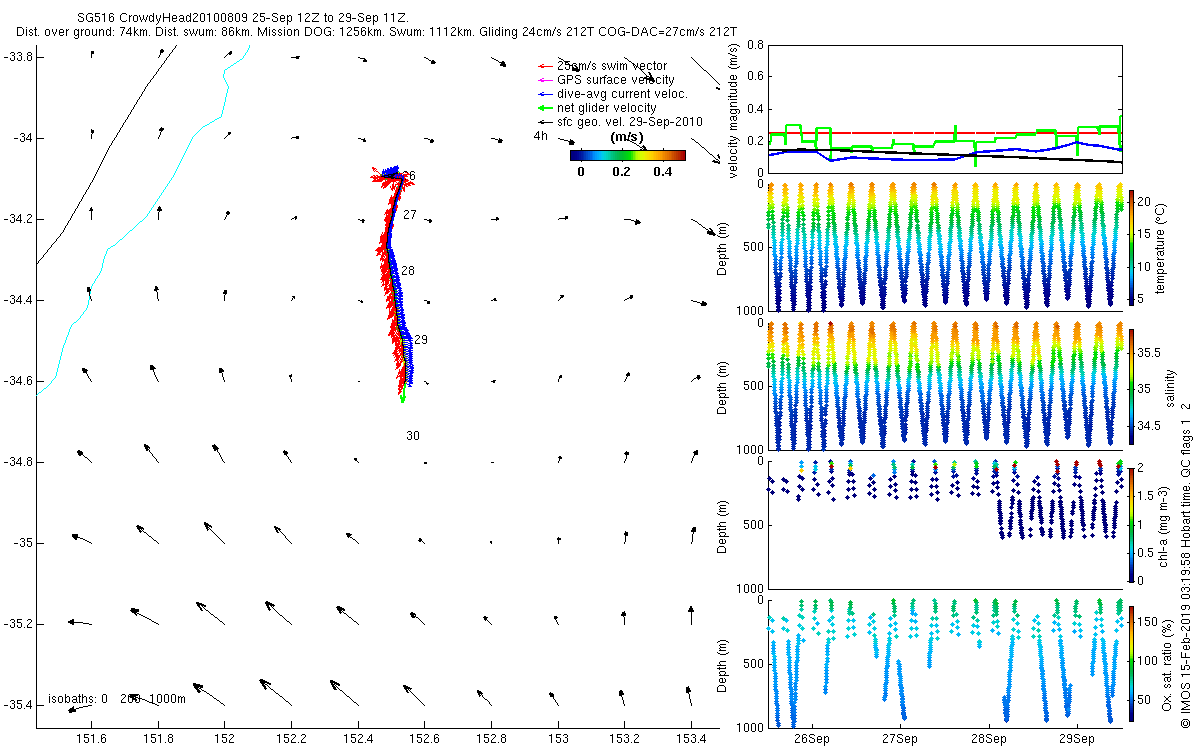
Task: Click the 29Sep tick on time axis
Action: pyautogui.click(x=1077, y=739)
